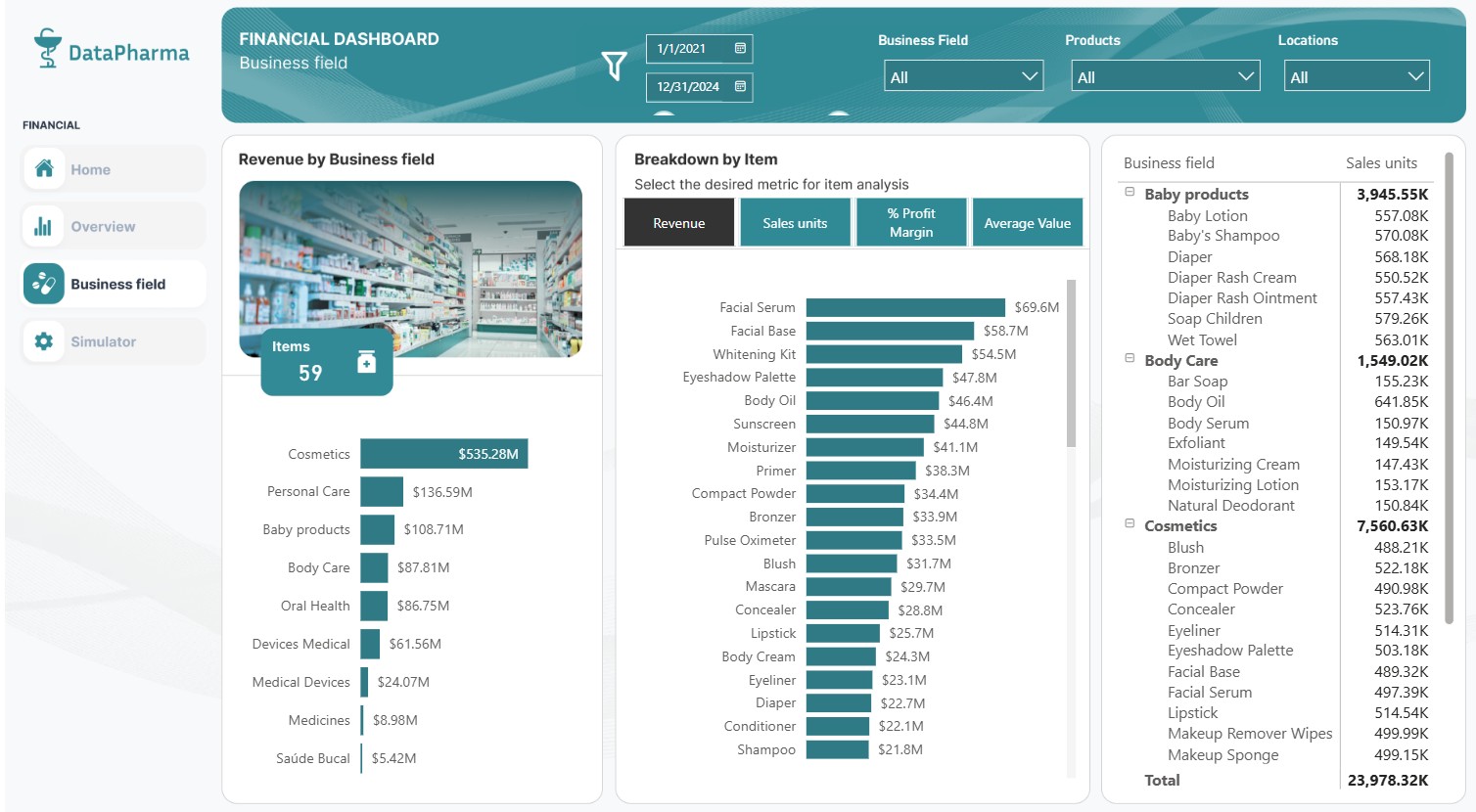Open the Locations filter dropdown
The image size is (1476, 812).
(1356, 76)
